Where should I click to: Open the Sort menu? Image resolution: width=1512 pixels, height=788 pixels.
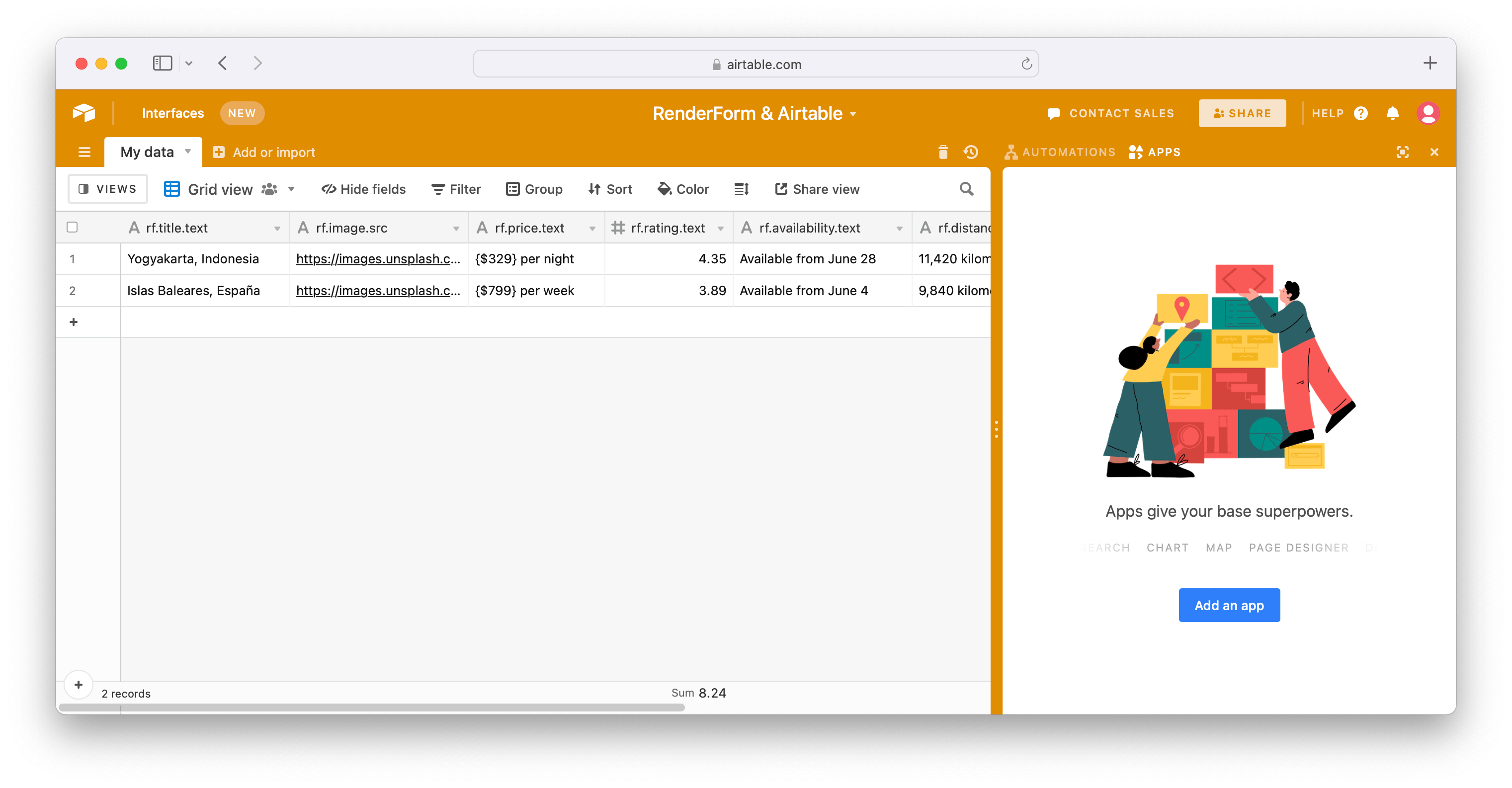point(610,189)
